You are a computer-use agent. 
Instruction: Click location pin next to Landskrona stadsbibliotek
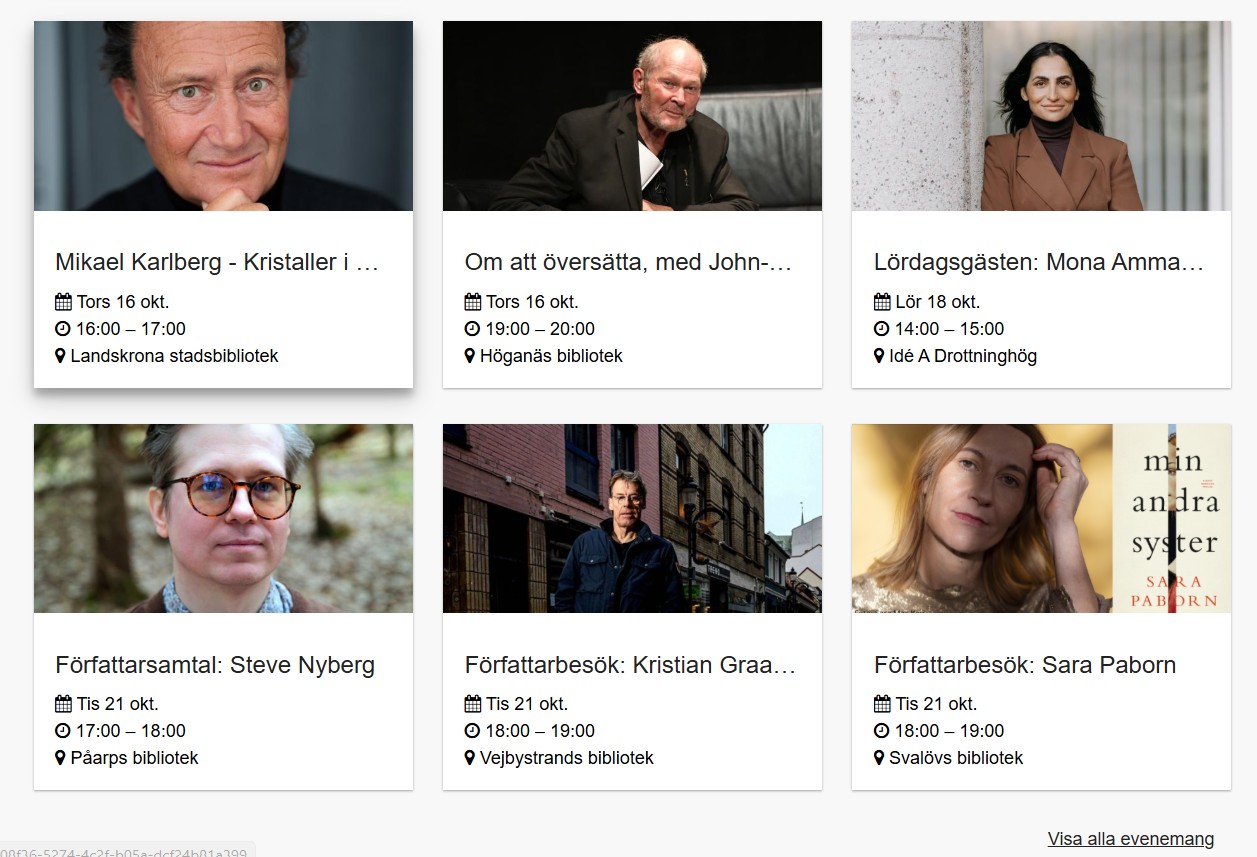point(60,356)
